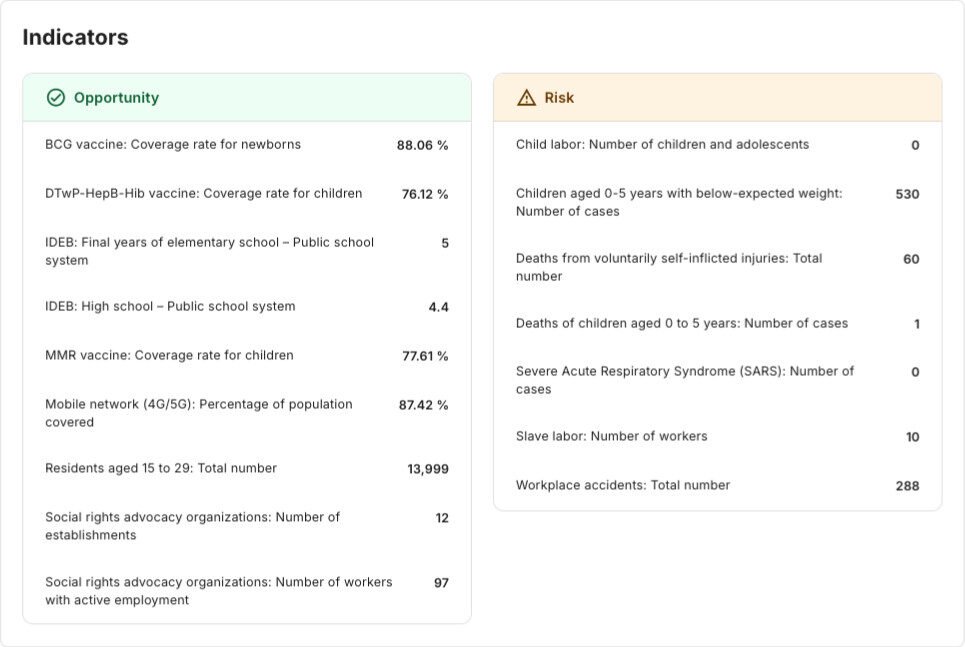The width and height of the screenshot is (965, 647).
Task: Click the Opportunity checkmark circle icon
Action: 56,98
